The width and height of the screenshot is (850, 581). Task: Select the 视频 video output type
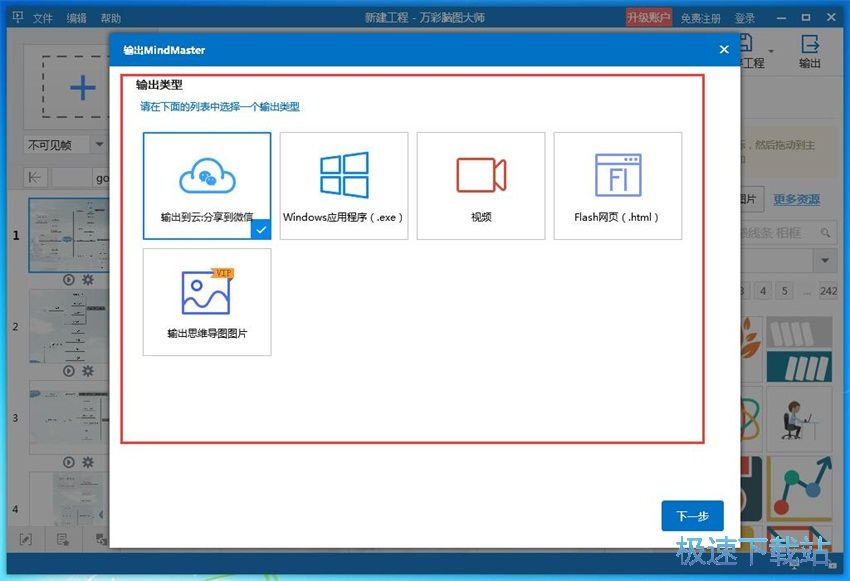(x=481, y=185)
